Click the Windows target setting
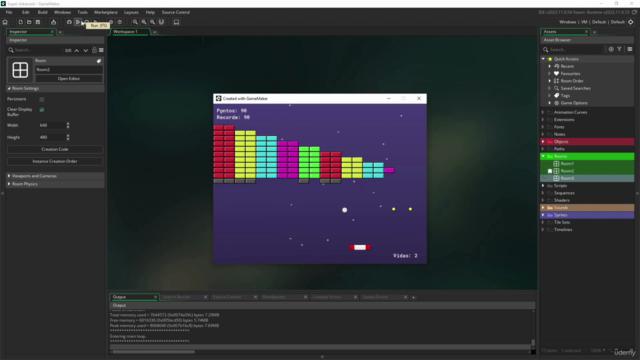 567,22
